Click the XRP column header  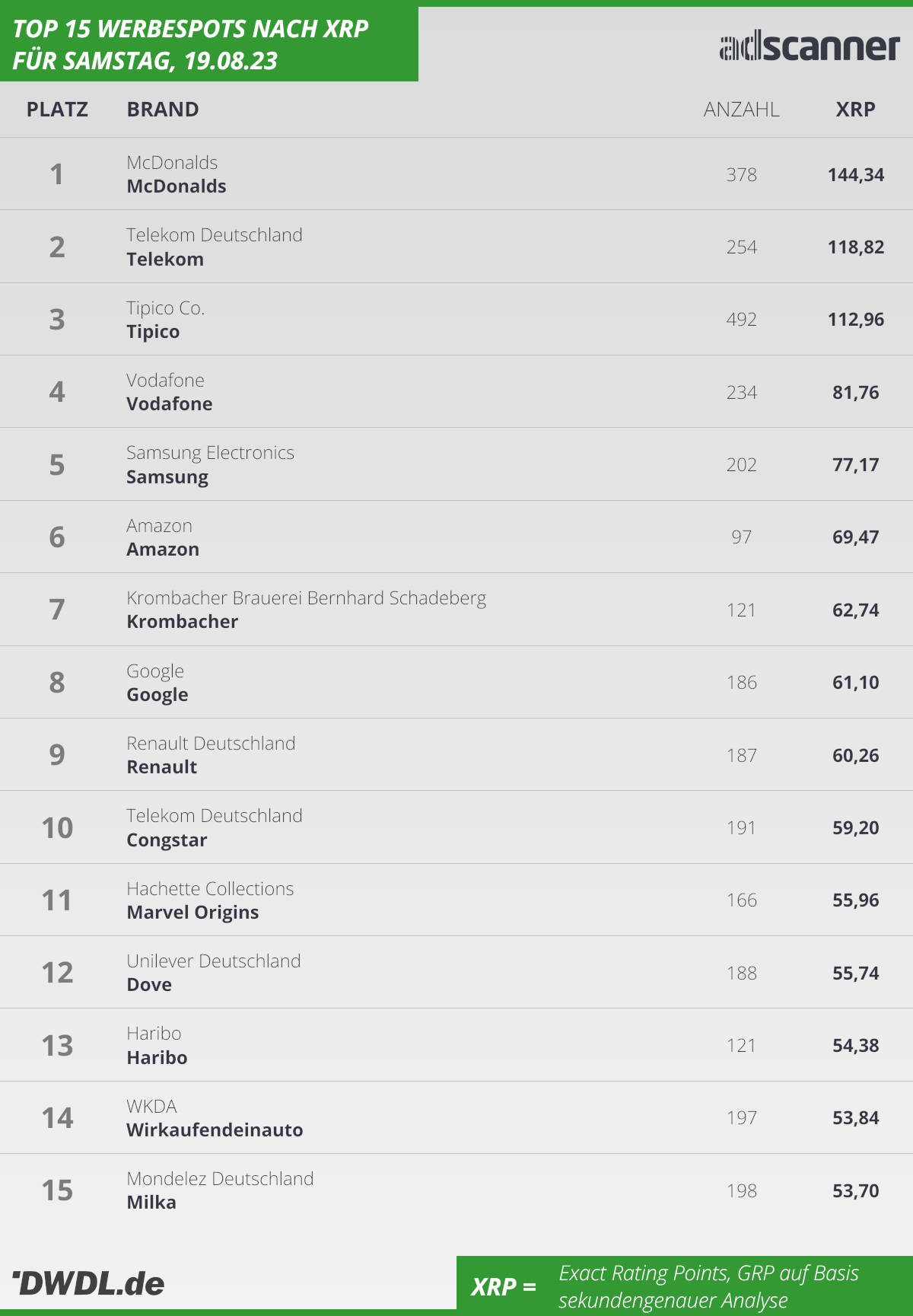click(x=856, y=110)
